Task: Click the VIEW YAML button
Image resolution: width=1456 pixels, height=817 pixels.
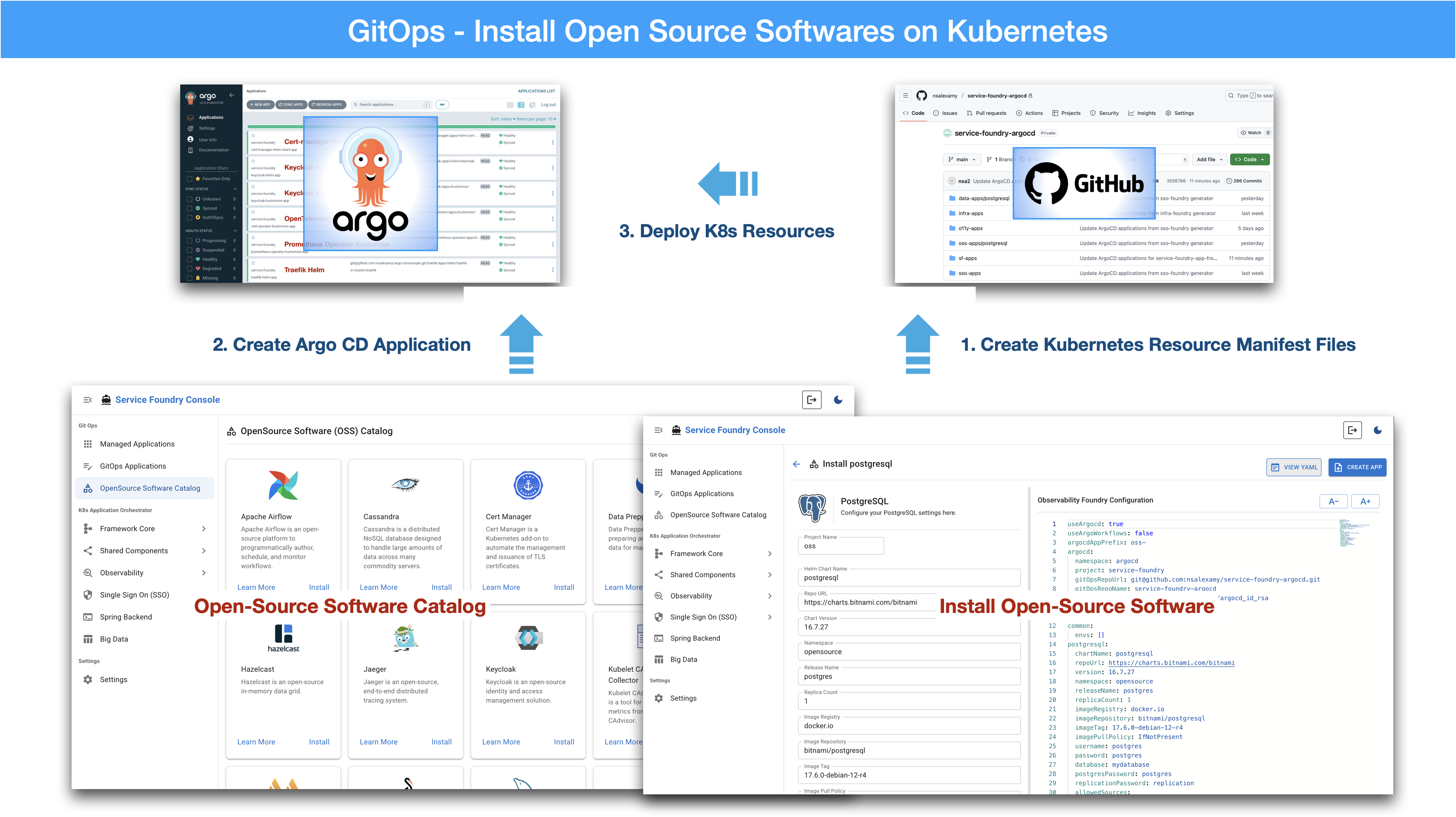Action: point(1294,468)
